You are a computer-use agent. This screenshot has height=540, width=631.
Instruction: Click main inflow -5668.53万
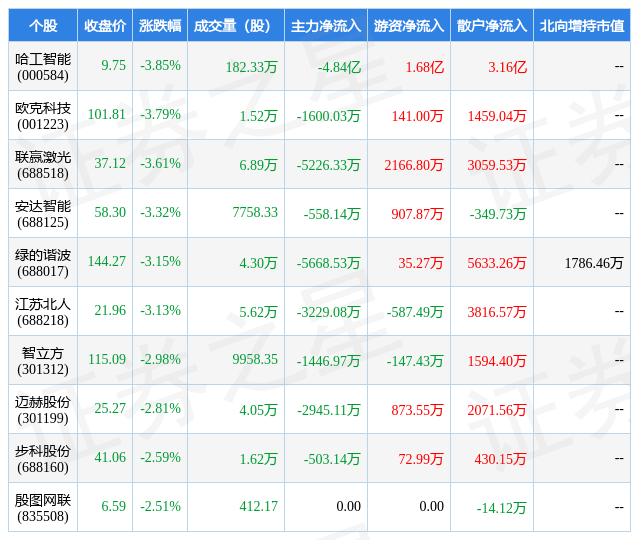[328, 263]
